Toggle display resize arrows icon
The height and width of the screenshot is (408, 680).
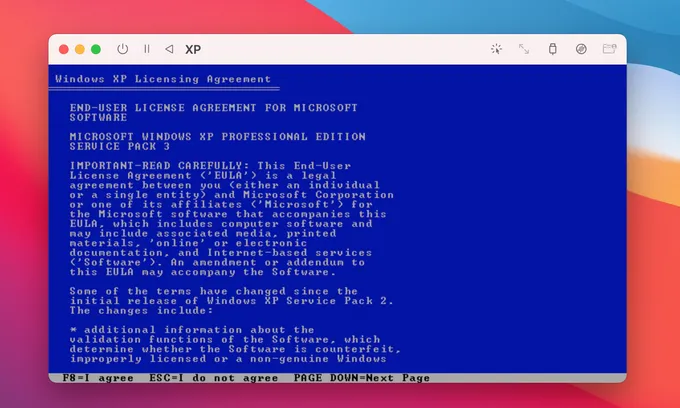coord(524,49)
